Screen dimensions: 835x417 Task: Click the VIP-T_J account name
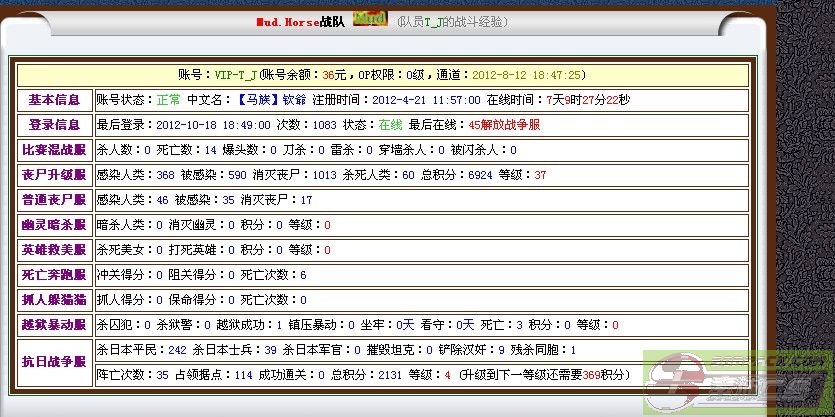tap(236, 75)
